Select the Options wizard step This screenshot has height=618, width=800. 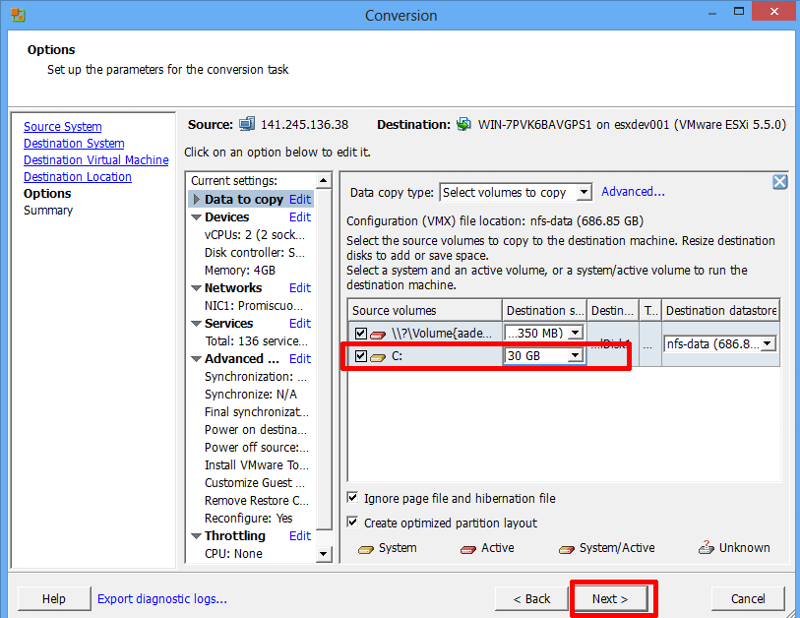point(47,193)
